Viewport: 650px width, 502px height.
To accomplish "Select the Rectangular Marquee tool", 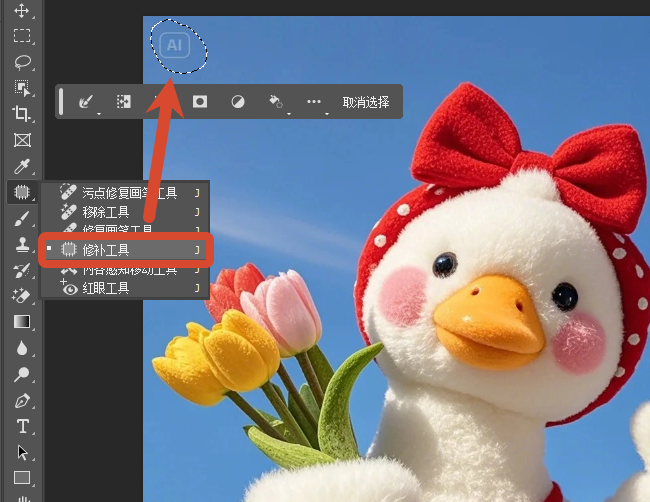I will 22,36.
